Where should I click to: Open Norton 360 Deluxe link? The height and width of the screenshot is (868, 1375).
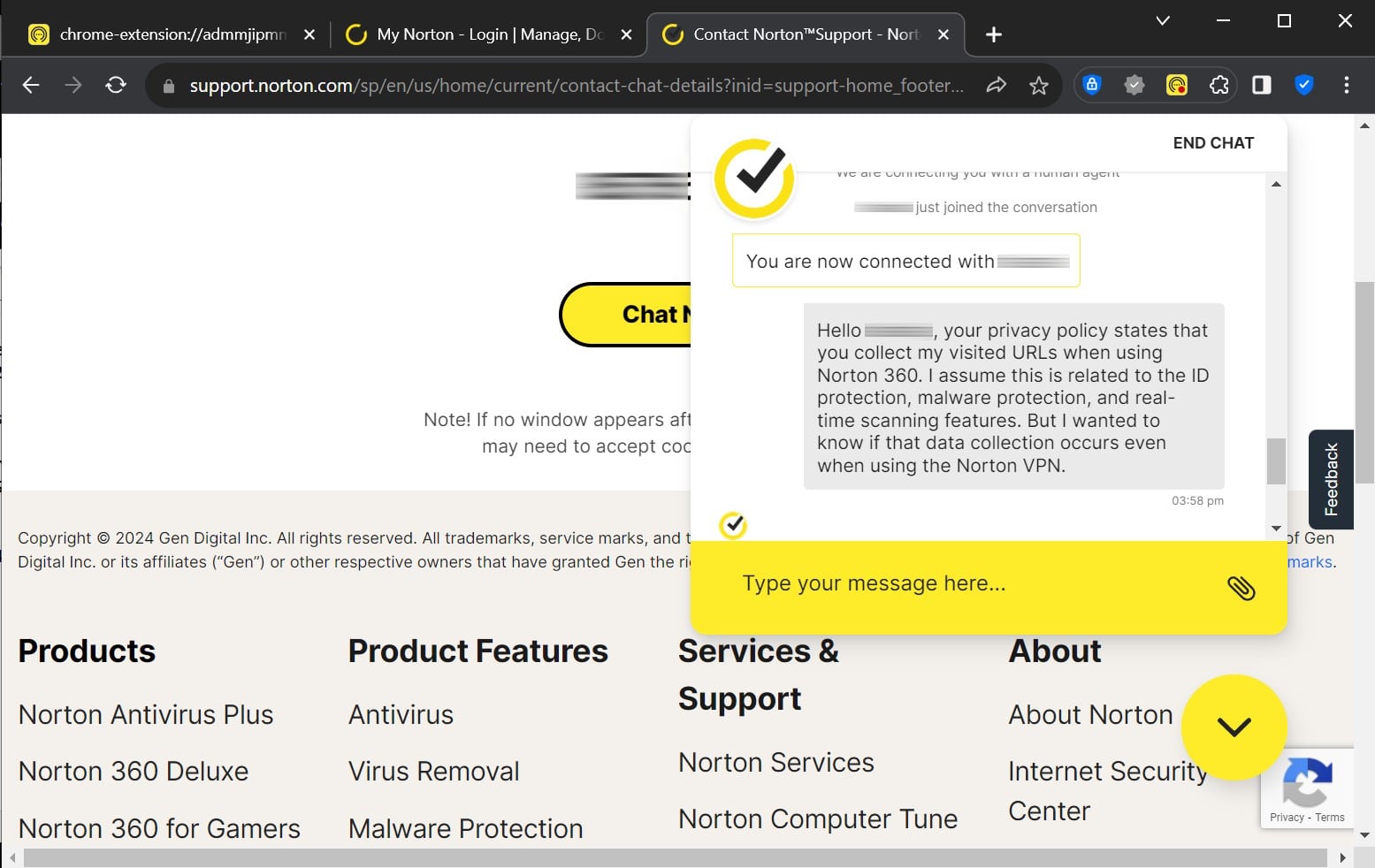click(134, 771)
